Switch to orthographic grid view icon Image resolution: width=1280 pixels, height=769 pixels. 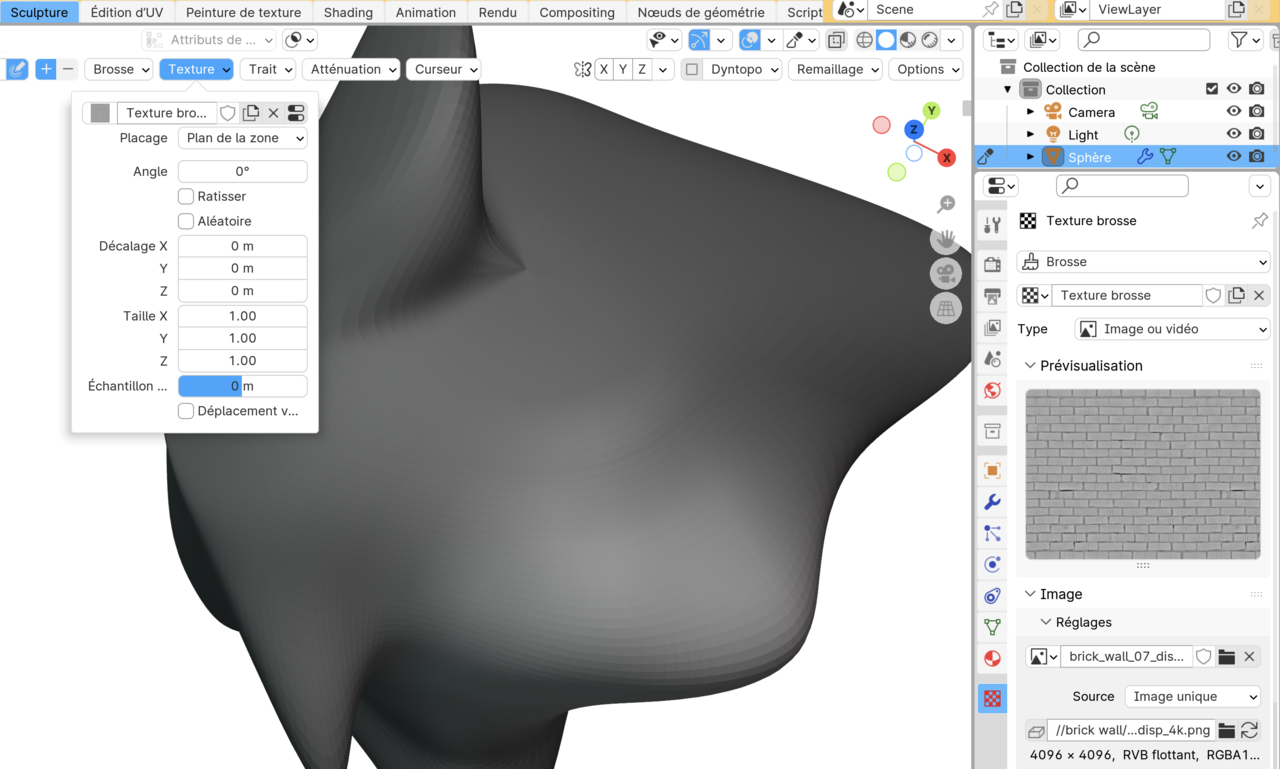pos(945,308)
